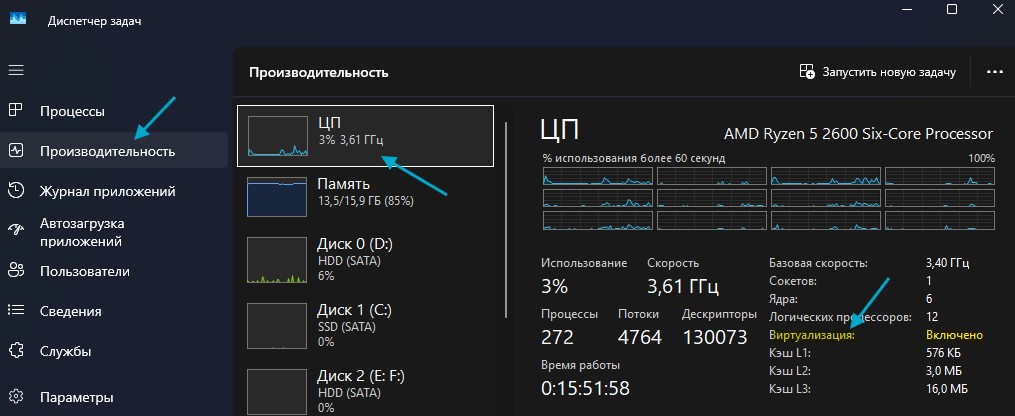Image resolution: width=1015 pixels, height=416 pixels.
Task: Click the Службы puzzle icon
Action: pyautogui.click(x=16, y=351)
